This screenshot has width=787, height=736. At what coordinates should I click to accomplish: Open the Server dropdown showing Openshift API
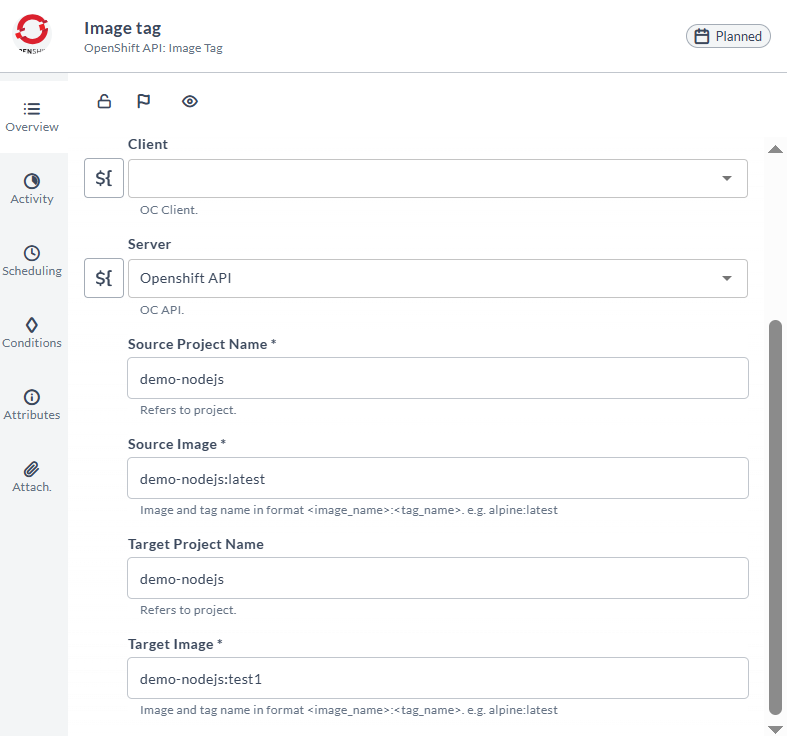tap(438, 278)
